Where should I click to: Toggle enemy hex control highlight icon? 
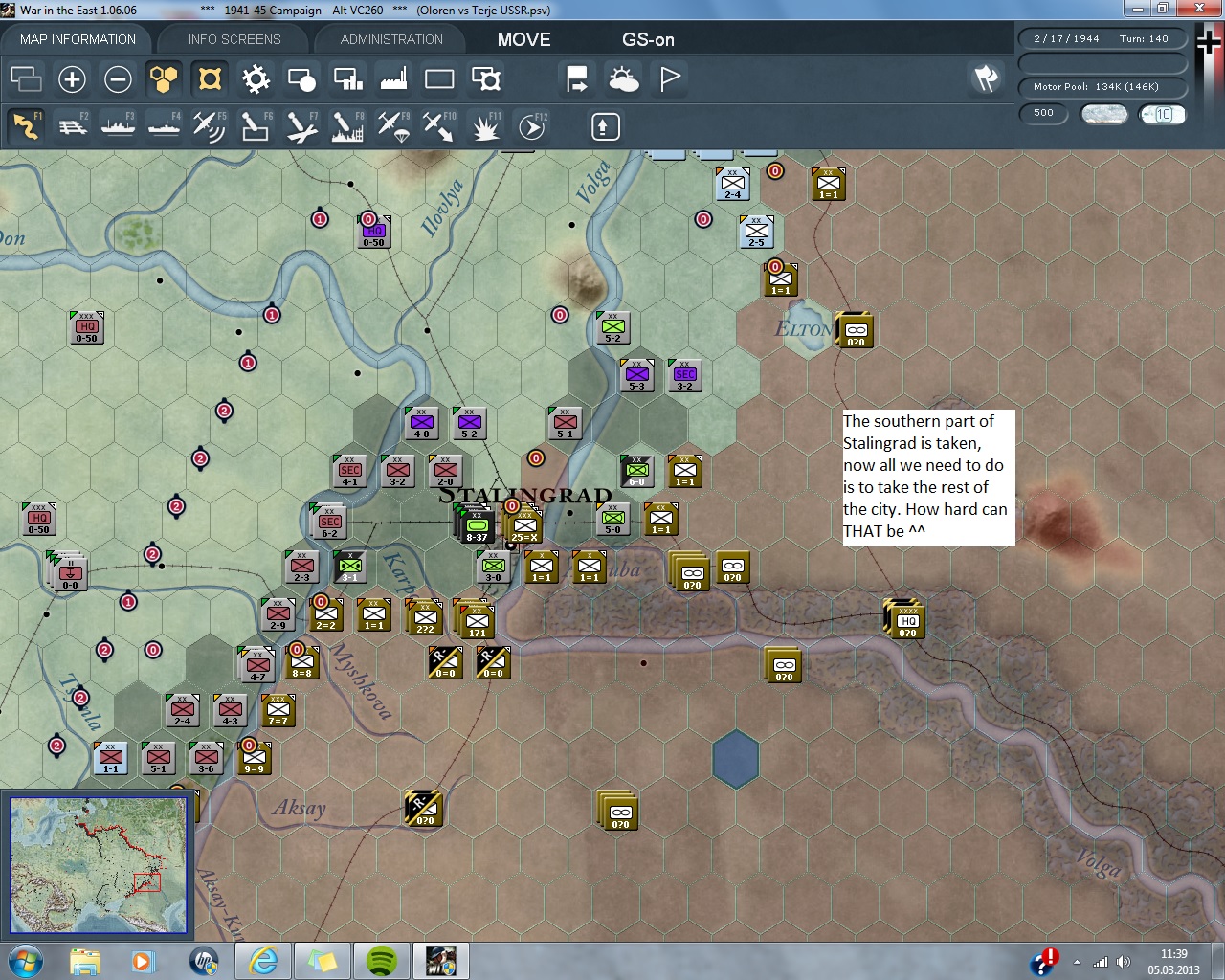(x=210, y=78)
